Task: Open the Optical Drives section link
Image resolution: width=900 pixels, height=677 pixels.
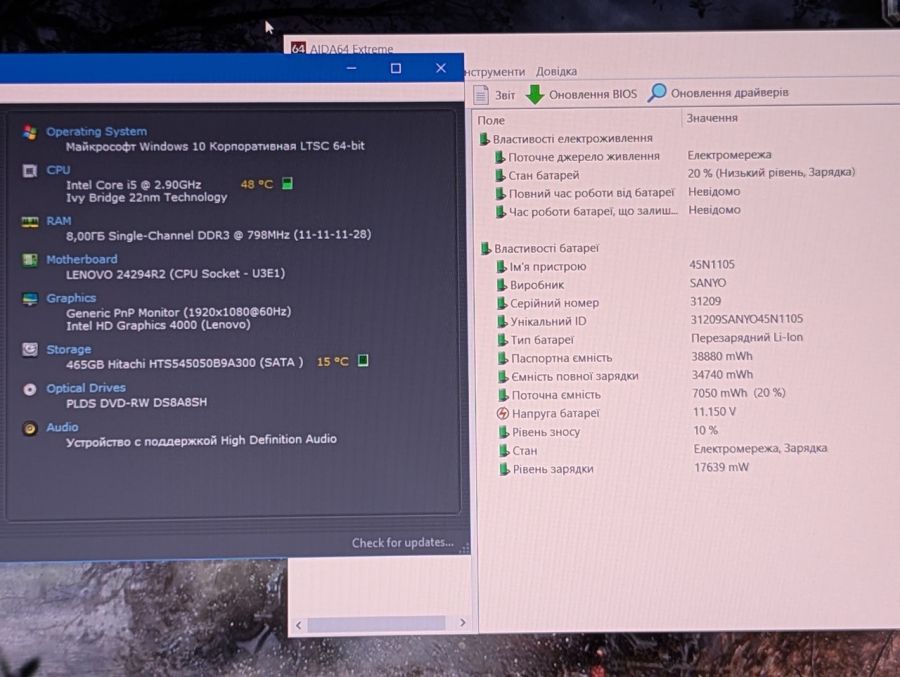Action: (x=86, y=388)
